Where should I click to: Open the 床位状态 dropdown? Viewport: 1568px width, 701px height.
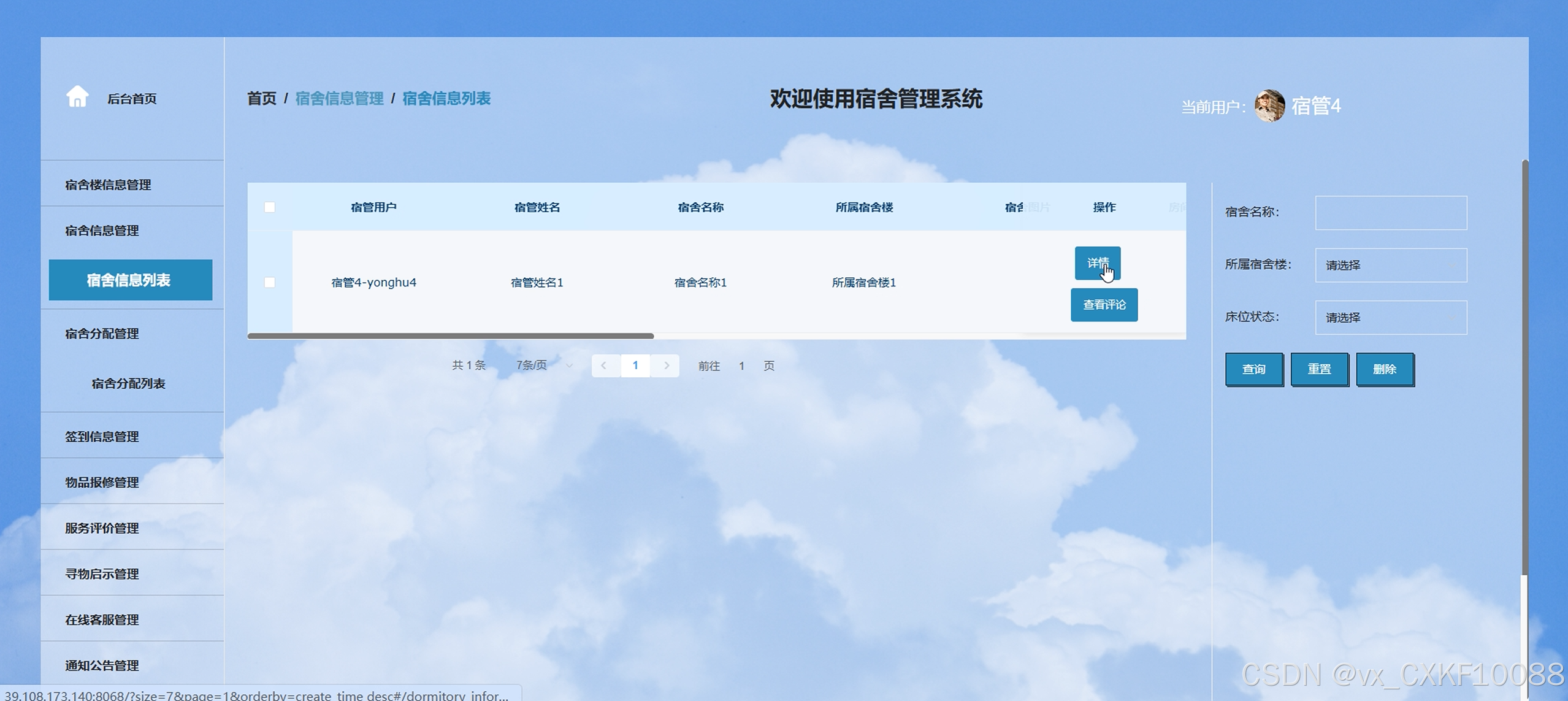(x=1390, y=318)
